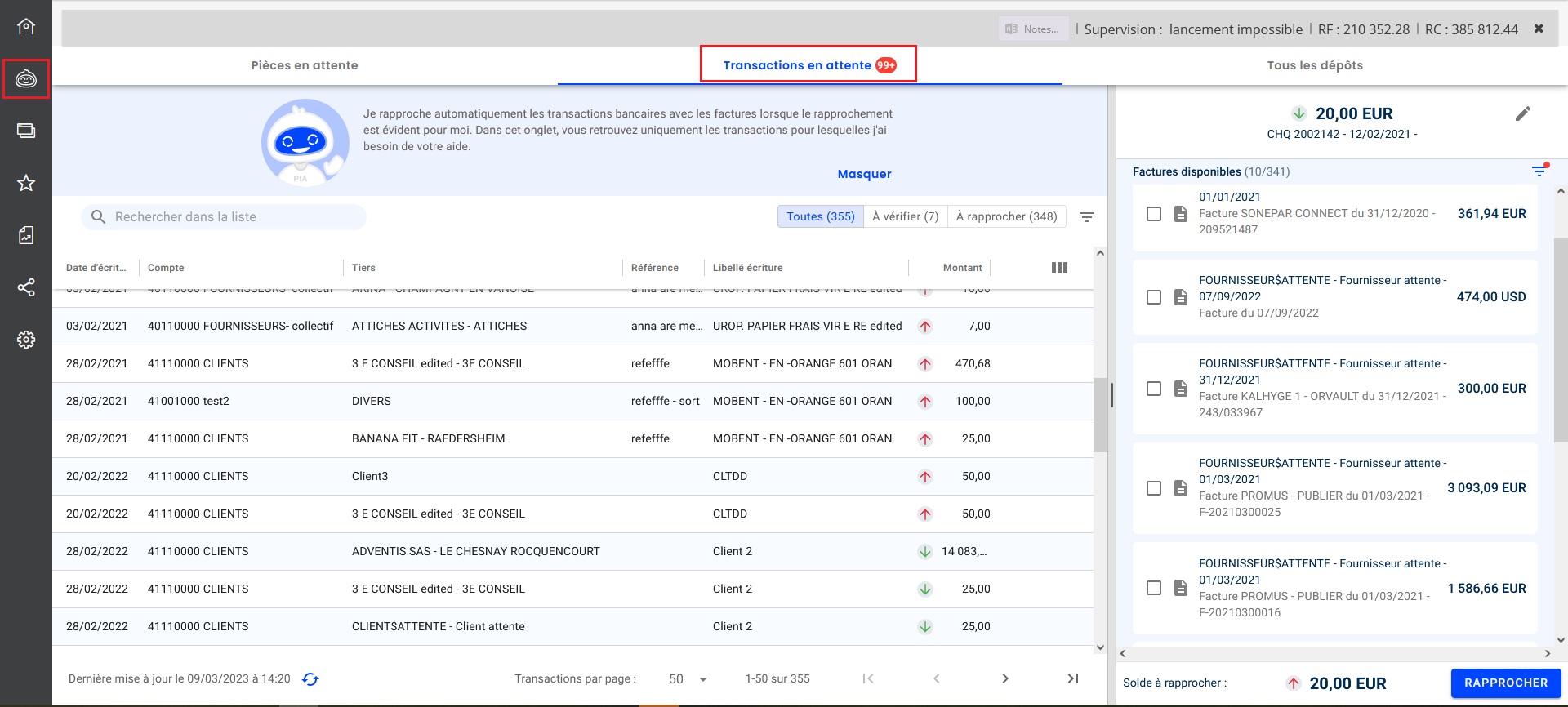Click the search magnifier icon

[x=99, y=217]
